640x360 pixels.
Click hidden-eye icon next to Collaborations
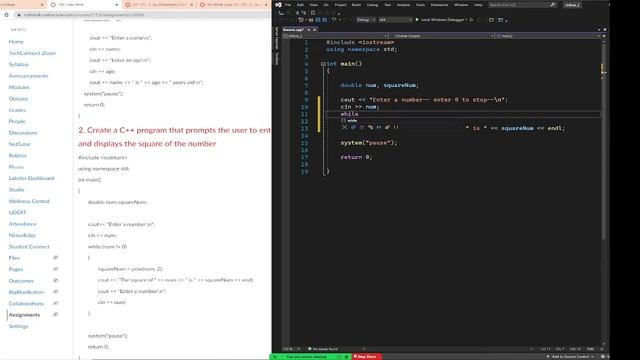click(x=56, y=303)
